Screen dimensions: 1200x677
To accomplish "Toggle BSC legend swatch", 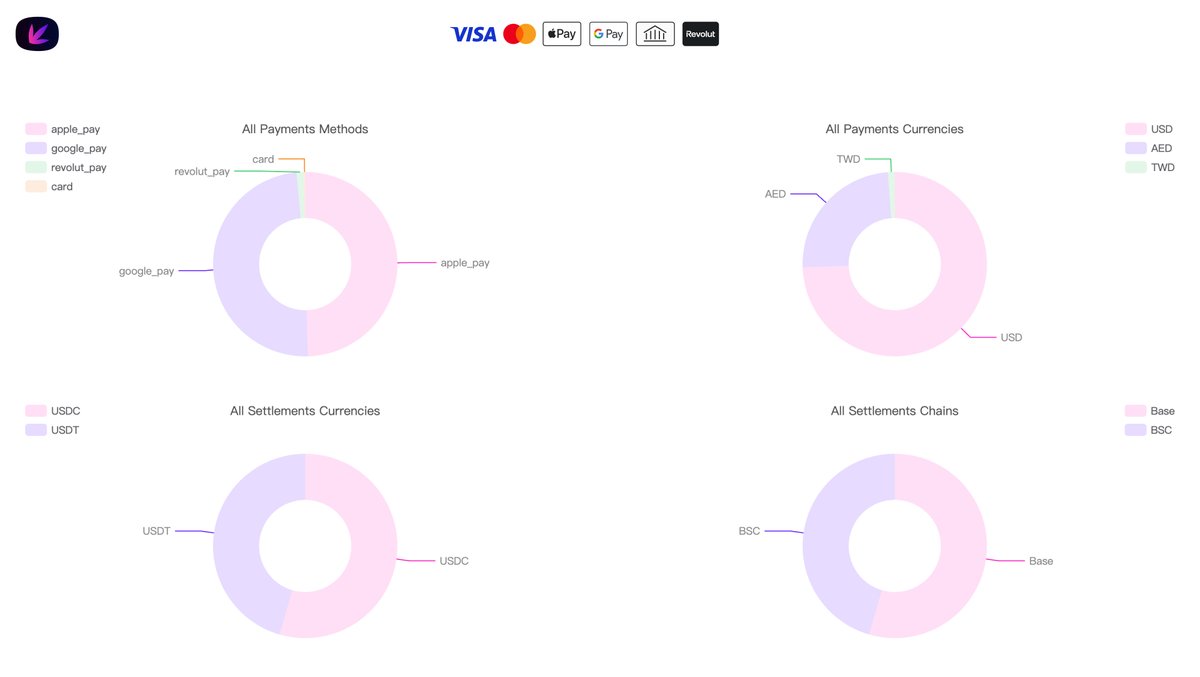I will (1136, 430).
